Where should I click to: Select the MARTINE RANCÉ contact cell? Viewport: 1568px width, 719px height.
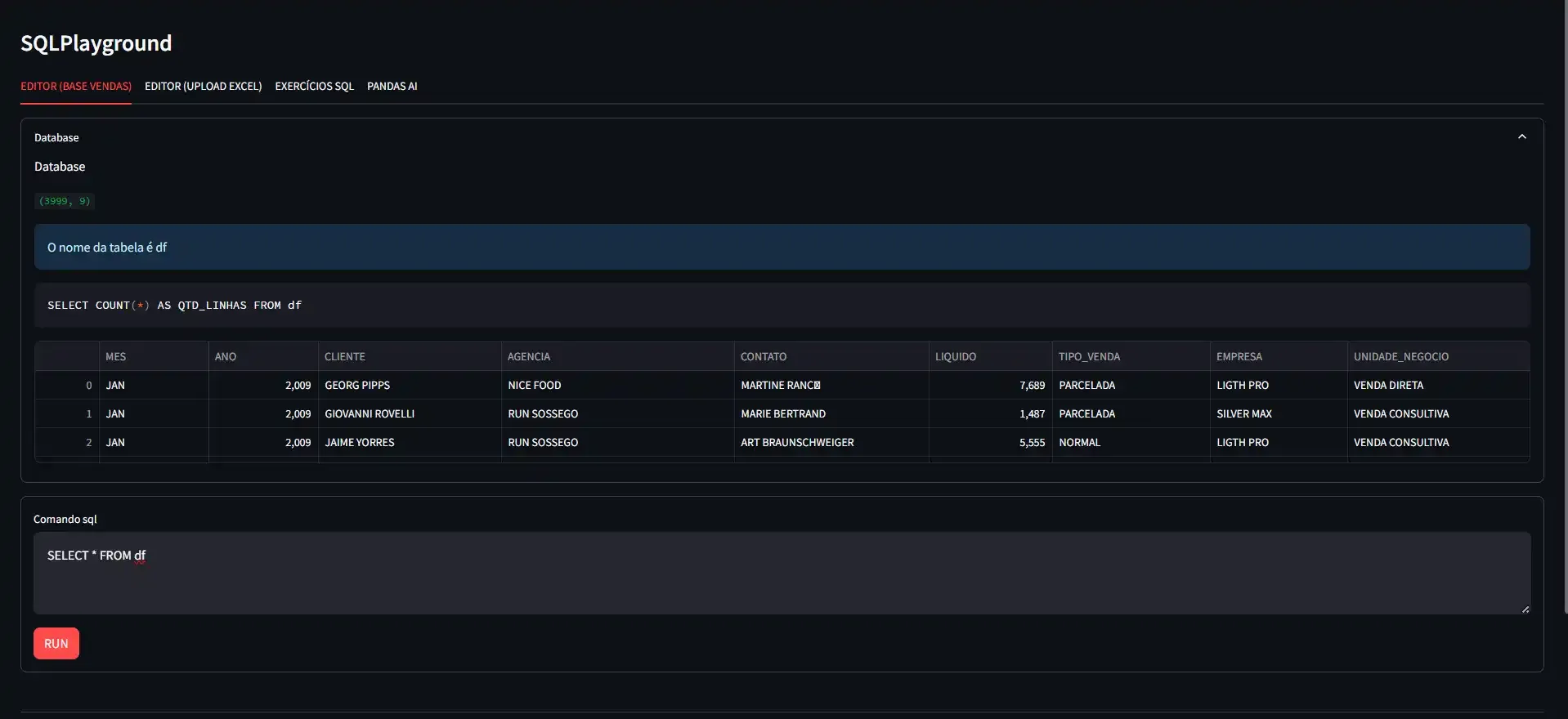point(831,385)
